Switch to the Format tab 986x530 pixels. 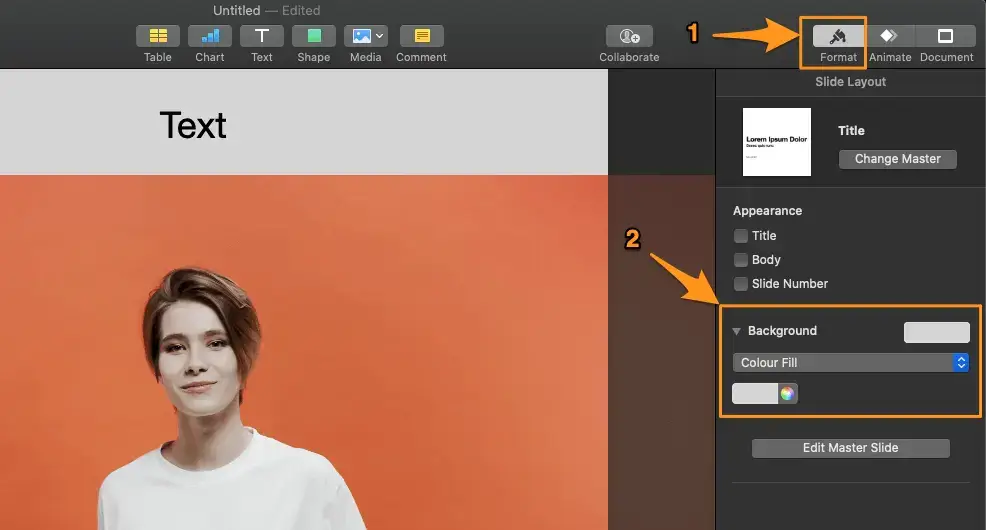tap(838, 37)
